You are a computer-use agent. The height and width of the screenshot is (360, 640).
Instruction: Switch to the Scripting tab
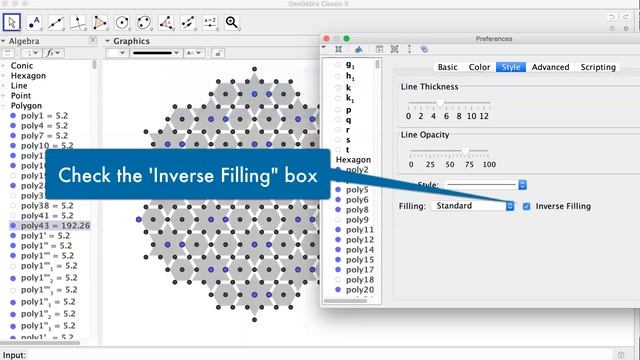coord(598,67)
